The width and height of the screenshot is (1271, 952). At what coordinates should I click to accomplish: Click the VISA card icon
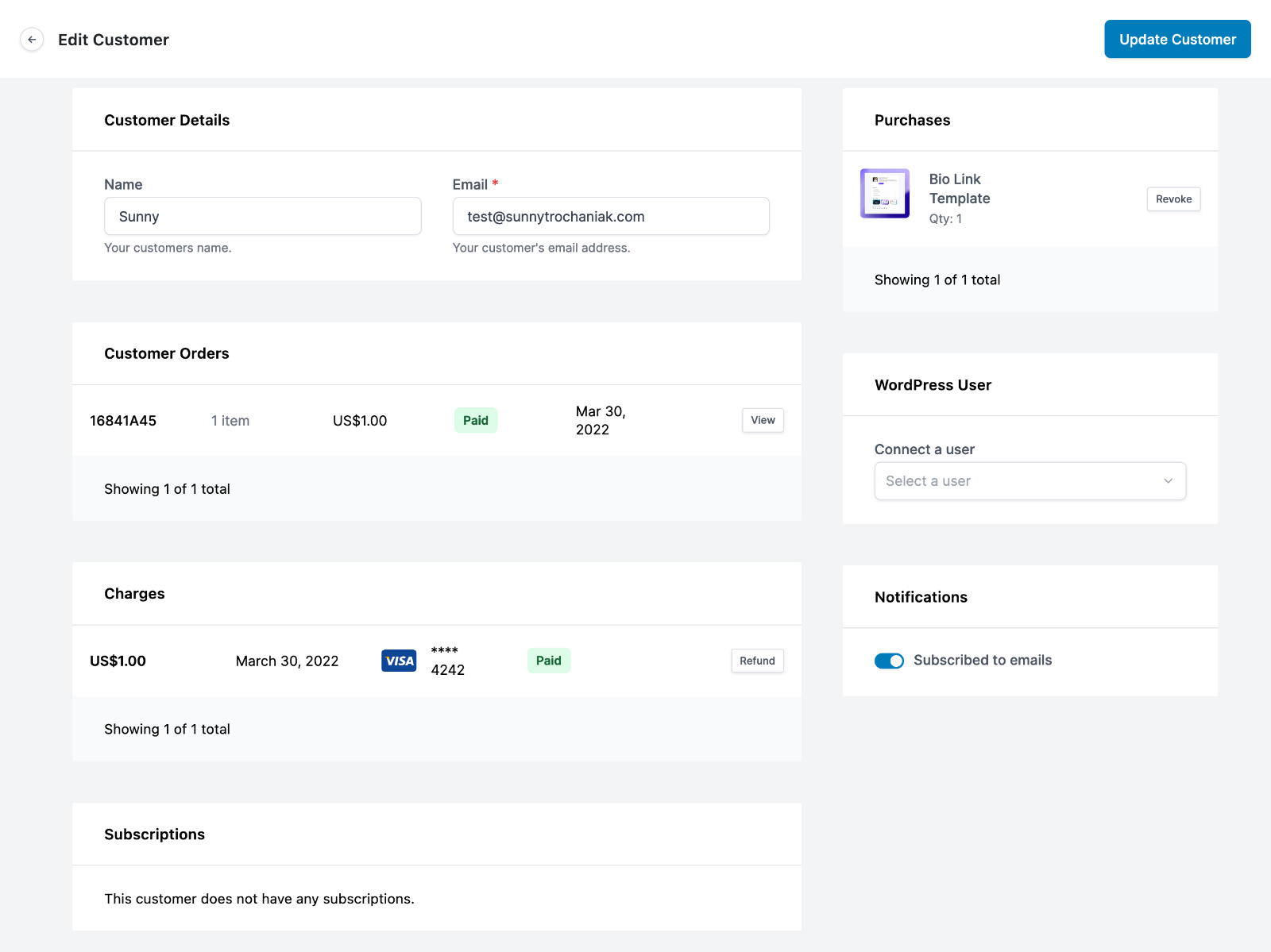click(399, 661)
